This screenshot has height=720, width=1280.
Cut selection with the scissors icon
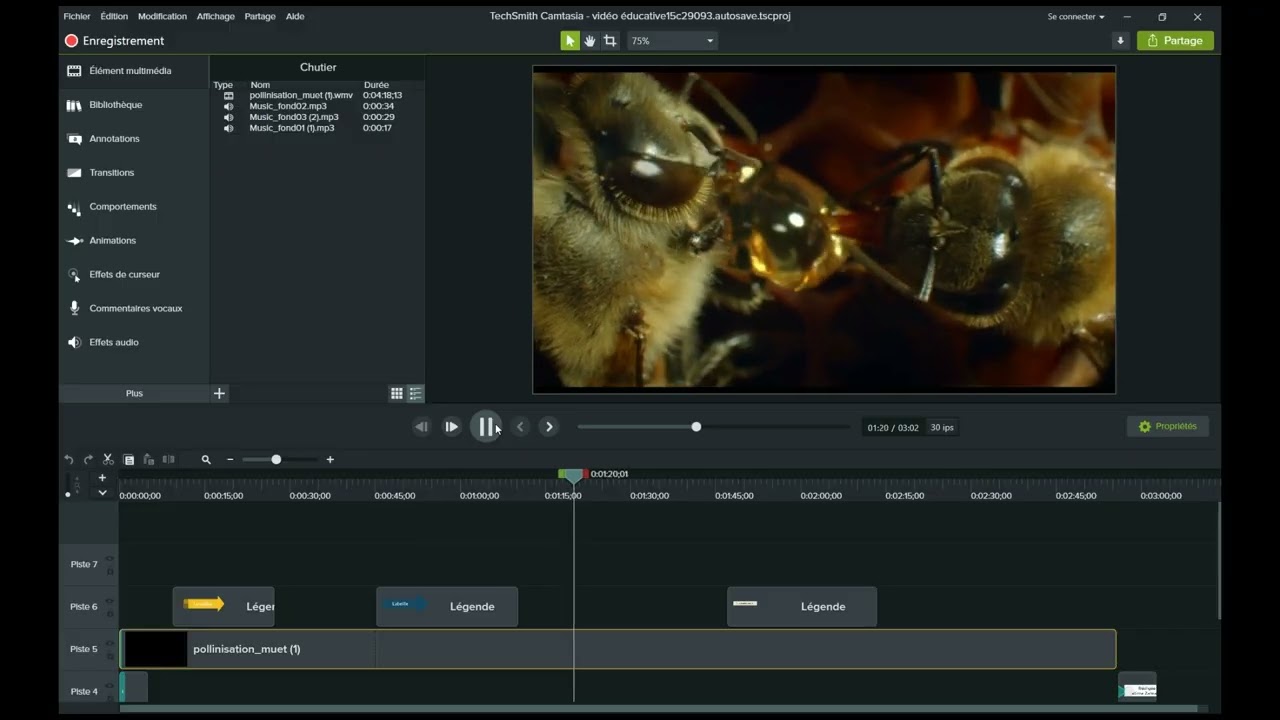tap(108, 460)
